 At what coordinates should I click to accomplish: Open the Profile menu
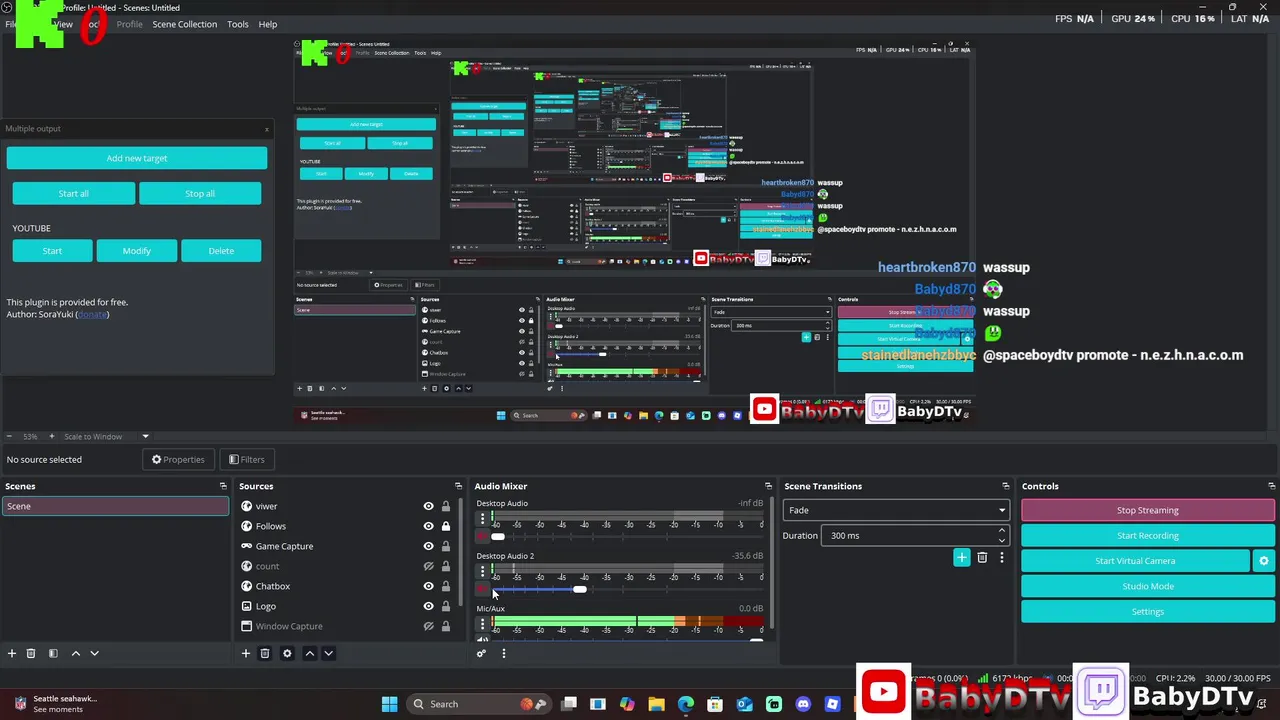pyautogui.click(x=129, y=24)
